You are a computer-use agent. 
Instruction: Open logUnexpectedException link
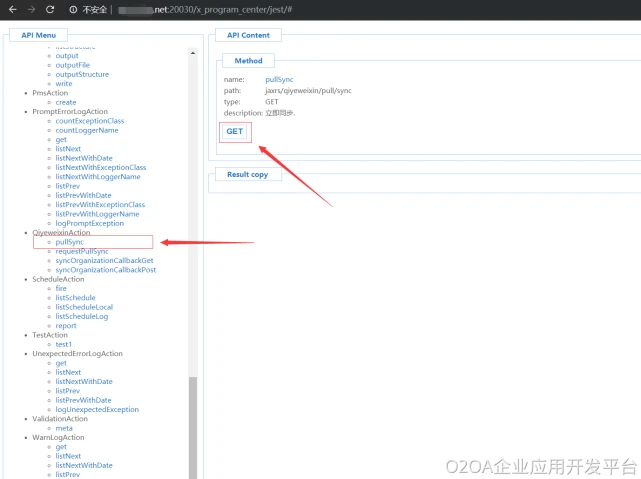pyautogui.click(x=97, y=409)
